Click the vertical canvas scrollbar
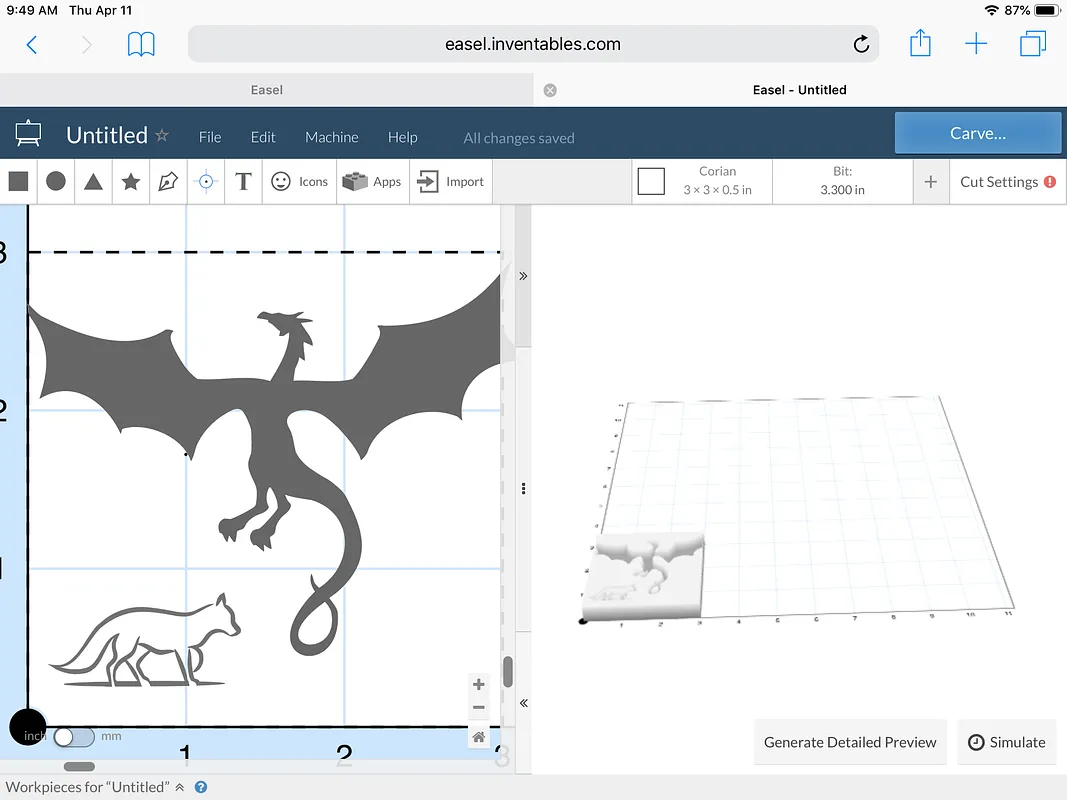This screenshot has width=1067, height=800. (x=508, y=671)
